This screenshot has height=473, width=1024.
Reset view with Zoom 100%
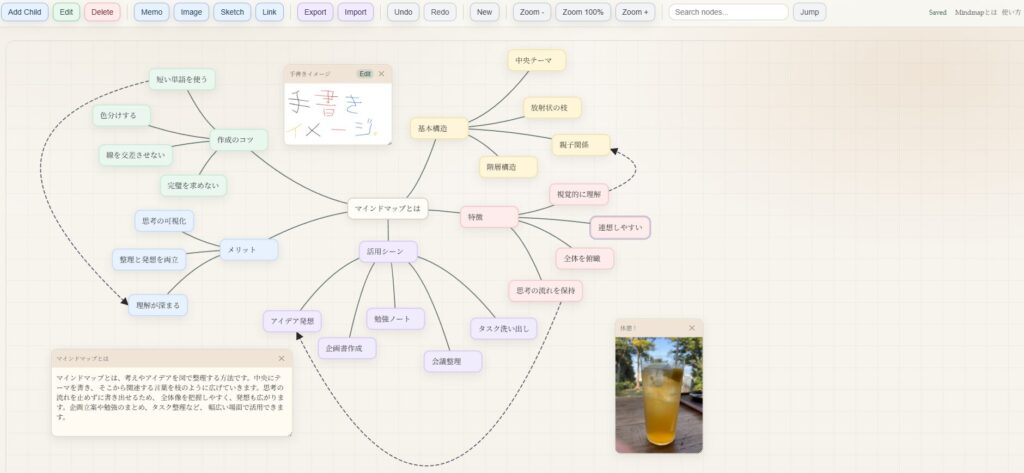click(582, 12)
